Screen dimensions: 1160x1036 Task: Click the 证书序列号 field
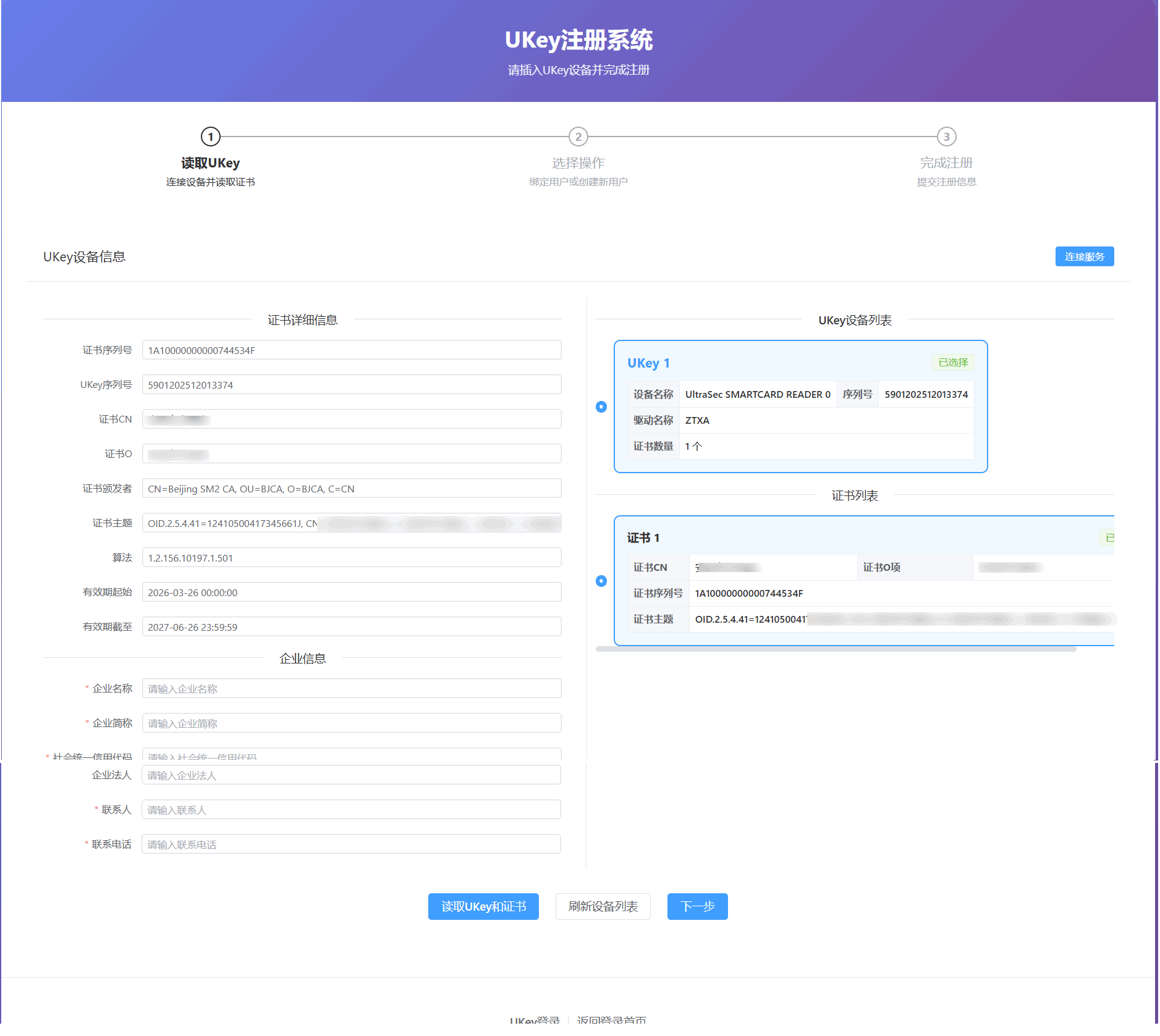351,350
